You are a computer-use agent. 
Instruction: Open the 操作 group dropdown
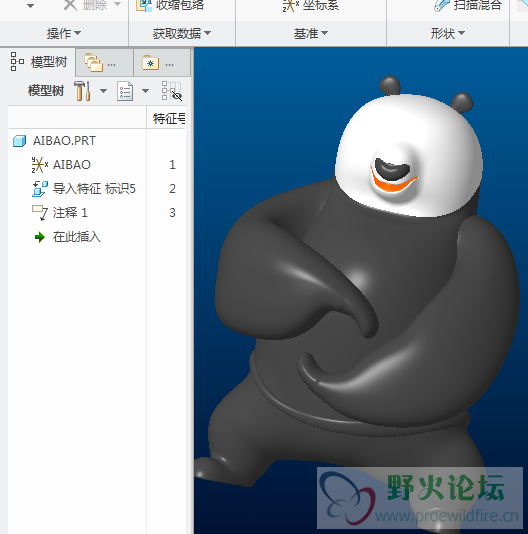[x=64, y=33]
